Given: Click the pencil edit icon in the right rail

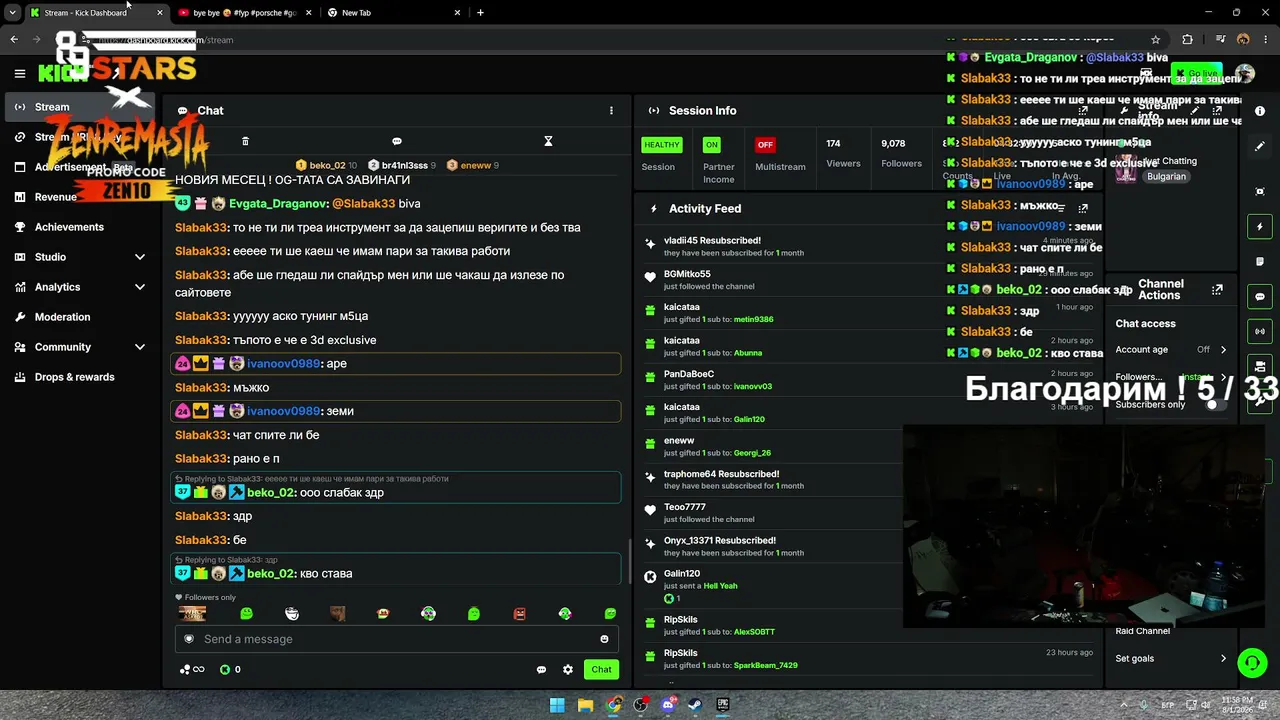Looking at the screenshot, I should pyautogui.click(x=1260, y=146).
